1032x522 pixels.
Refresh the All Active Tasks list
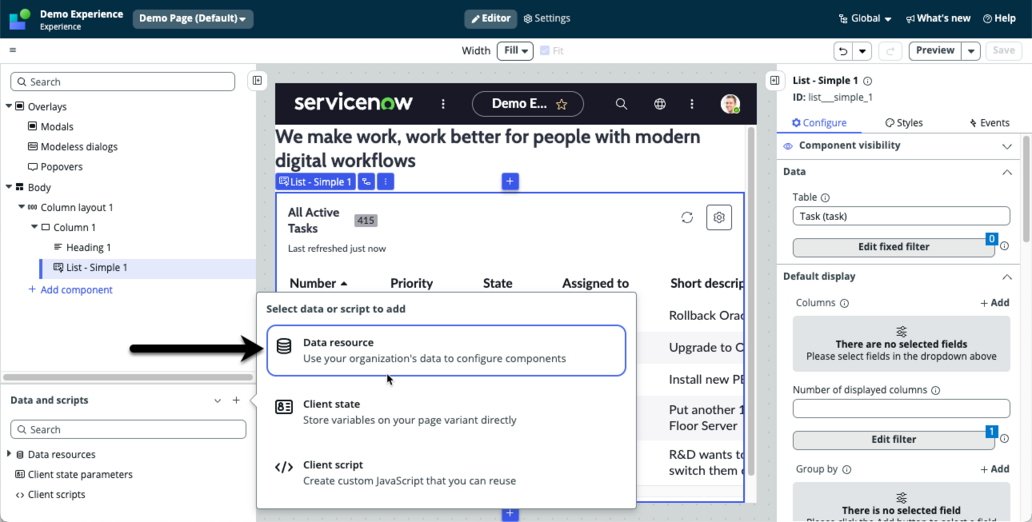point(687,217)
